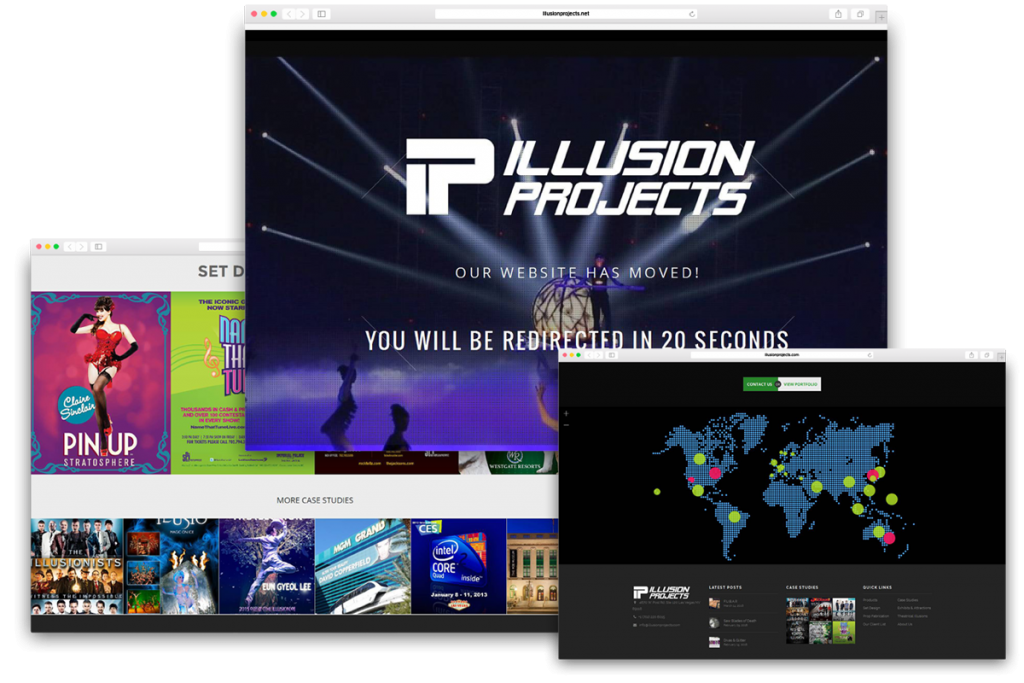Show all tabs in the top Safari window

click(859, 14)
